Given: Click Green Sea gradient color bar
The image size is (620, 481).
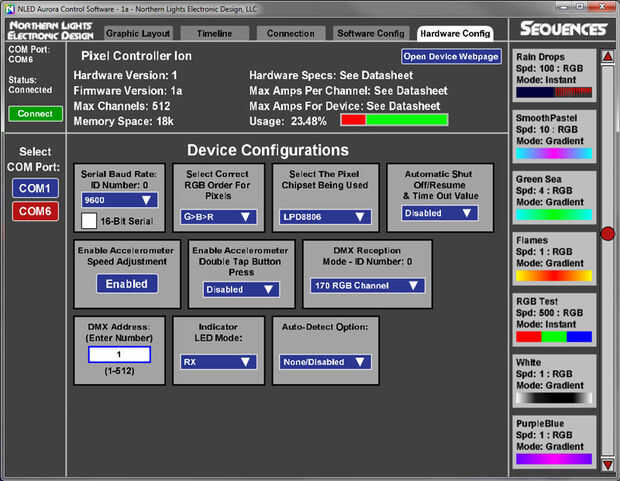Looking at the screenshot, I should pyautogui.click(x=554, y=214).
